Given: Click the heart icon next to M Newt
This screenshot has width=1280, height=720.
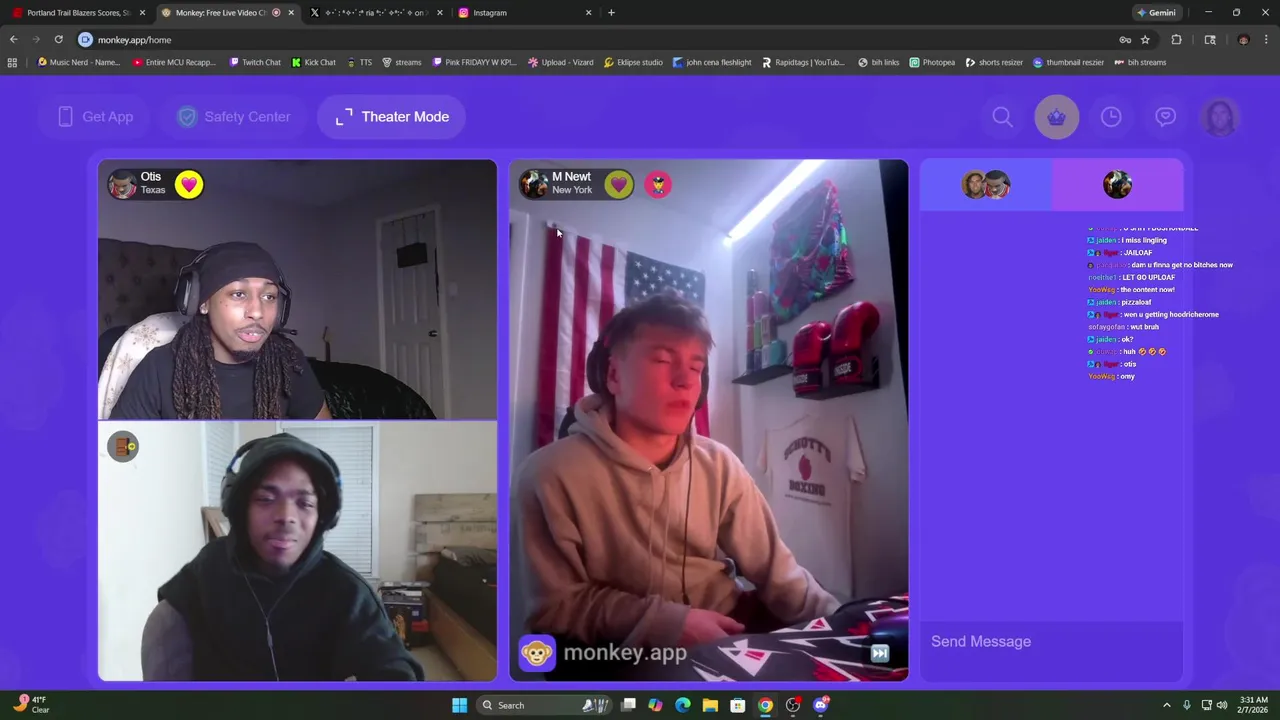Looking at the screenshot, I should click(619, 184).
